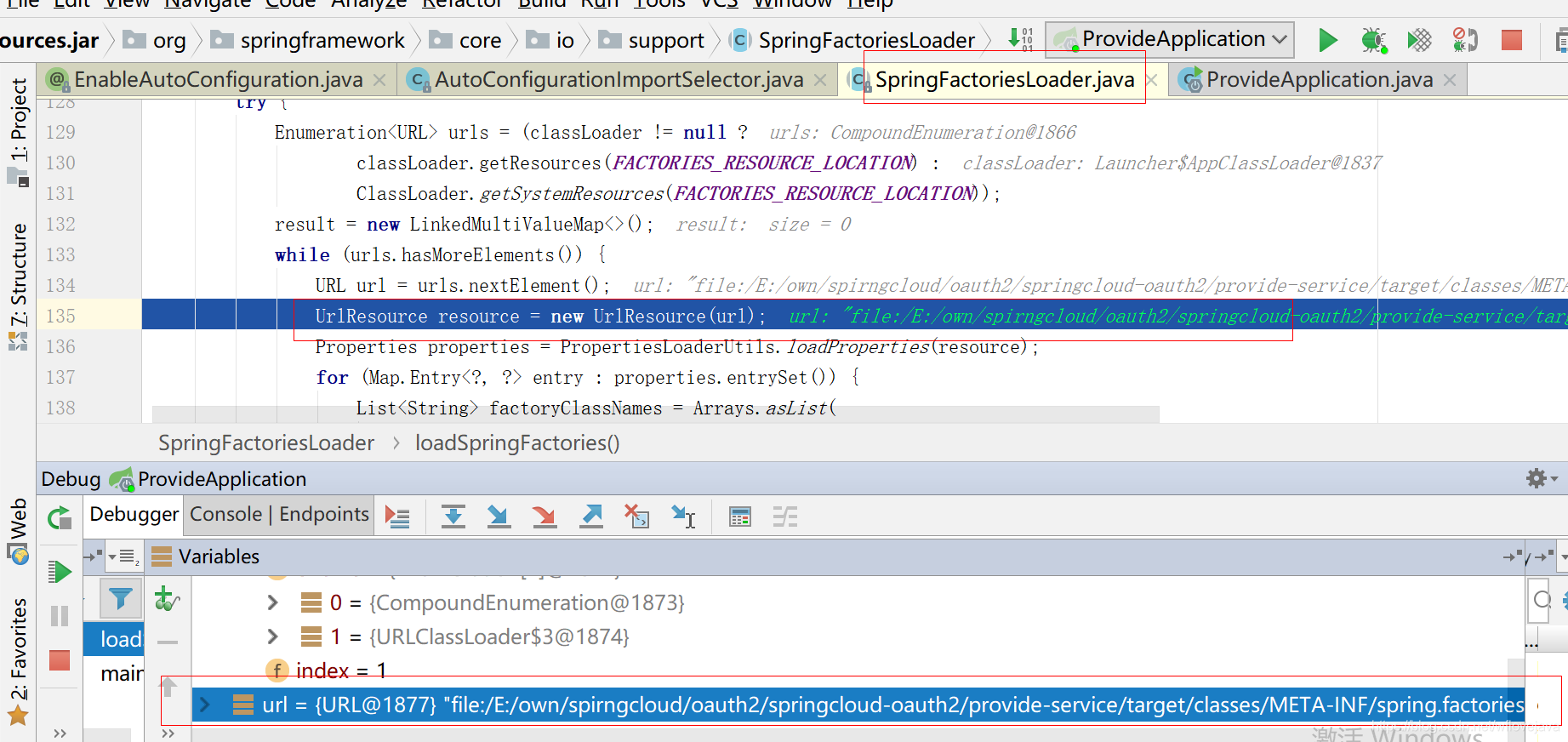Open the Debug panel settings gear

pyautogui.click(x=1541, y=478)
